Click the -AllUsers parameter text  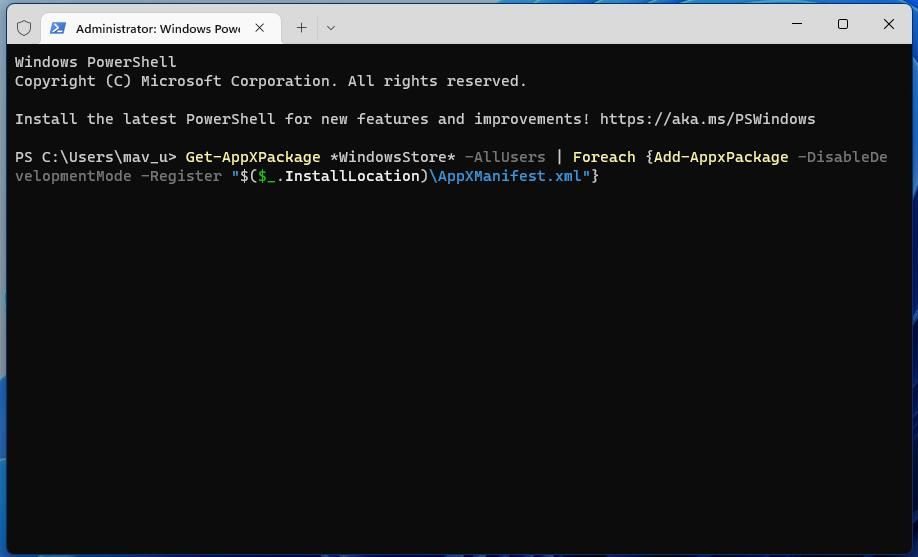[x=505, y=157]
